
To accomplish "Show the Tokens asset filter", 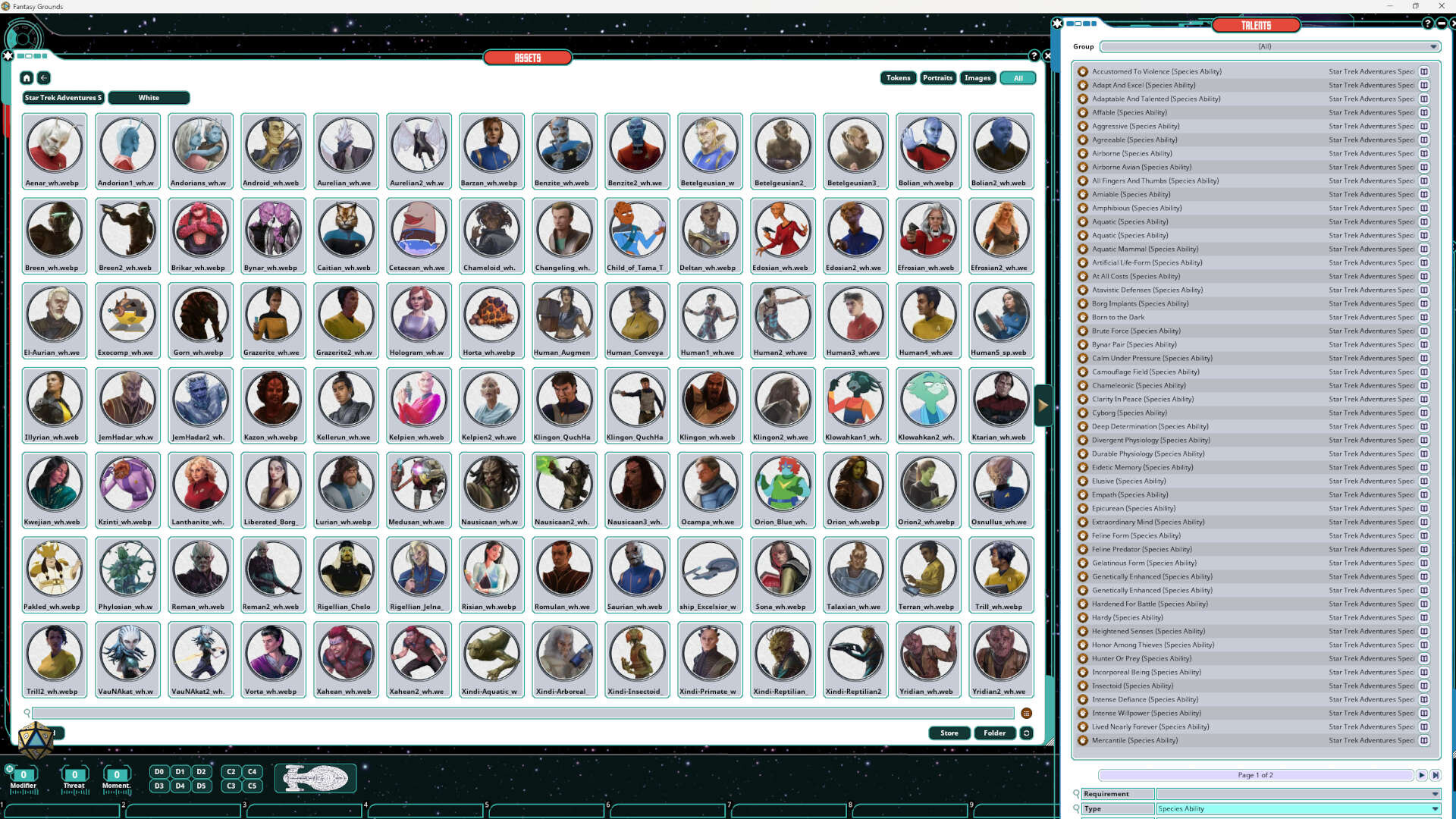I will [x=898, y=78].
